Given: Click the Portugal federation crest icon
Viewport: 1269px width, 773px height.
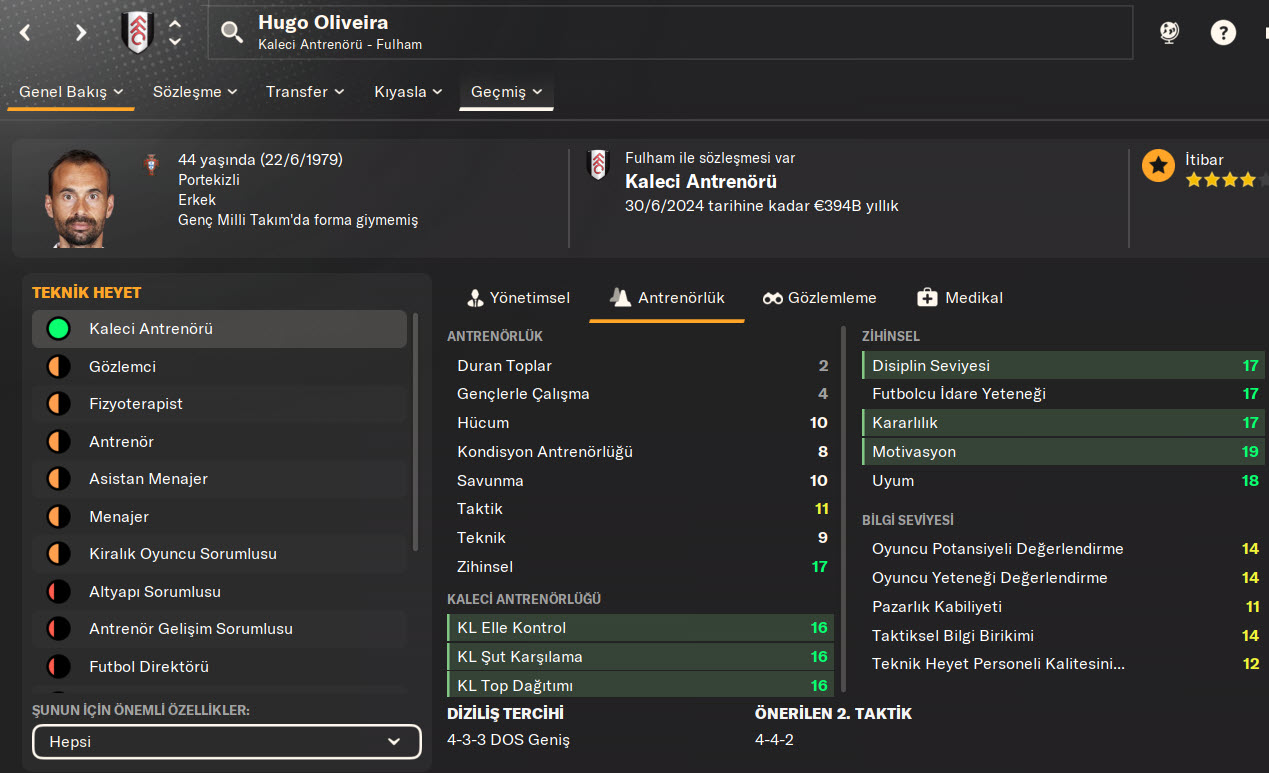Looking at the screenshot, I should tap(152, 161).
